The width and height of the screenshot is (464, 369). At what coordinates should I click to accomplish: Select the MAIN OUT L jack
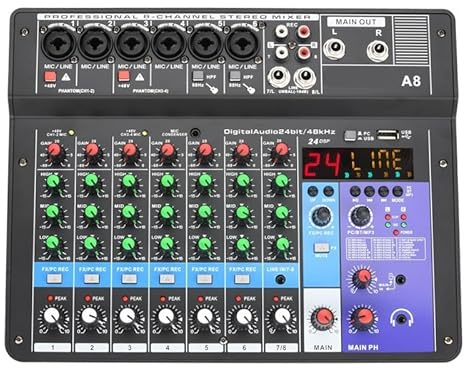[x=334, y=49]
